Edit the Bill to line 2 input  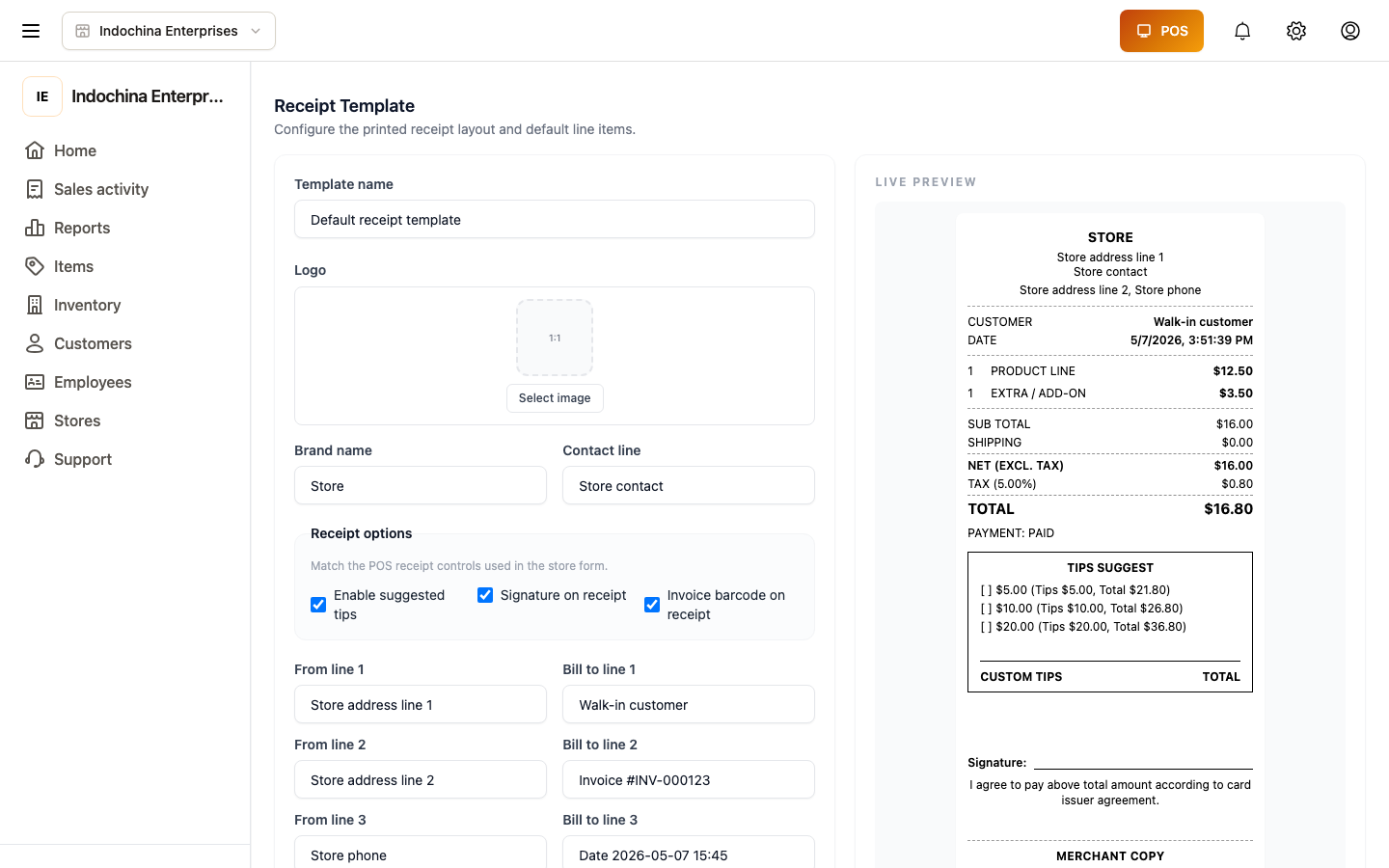click(689, 779)
